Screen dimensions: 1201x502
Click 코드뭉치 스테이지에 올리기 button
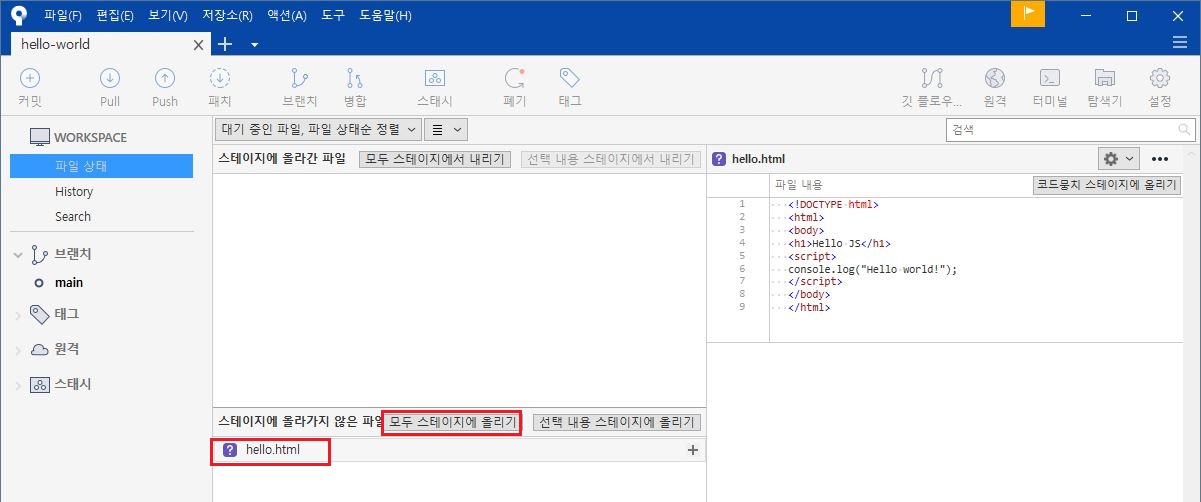1106,185
